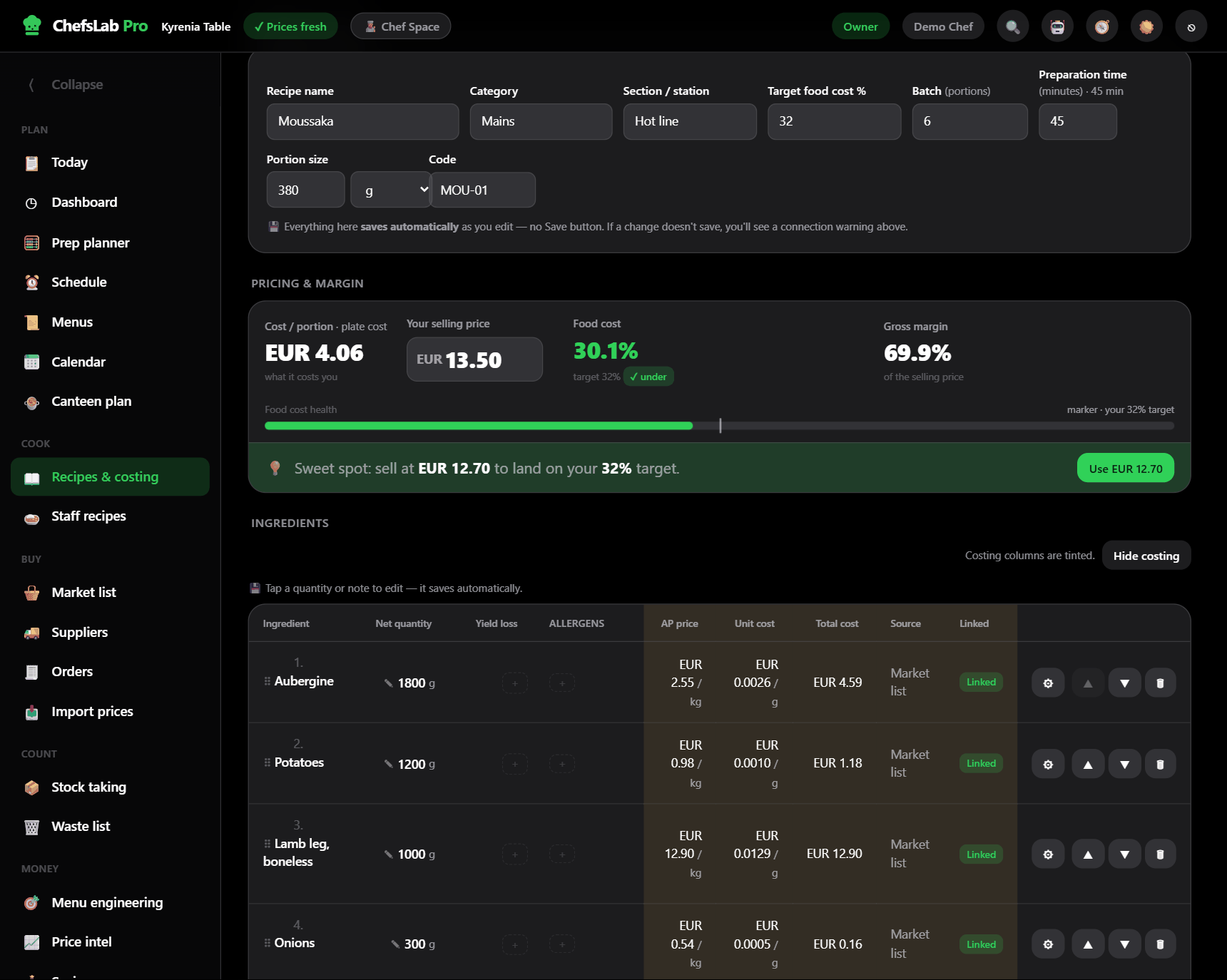Delete the Onions ingredient

coord(1160,944)
